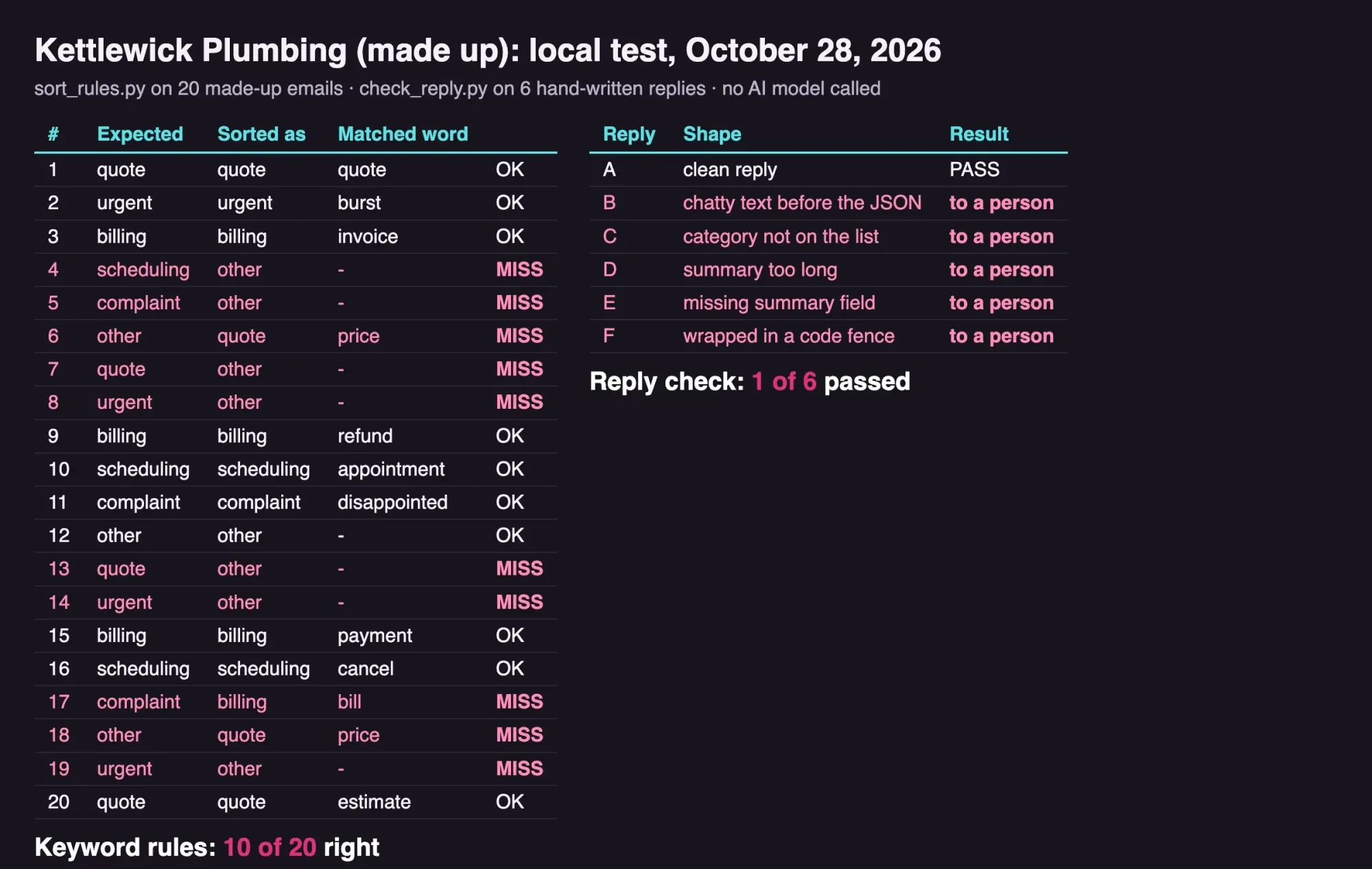Click the matched word 'price' in row 6
The image size is (1372, 869).
coord(358,336)
